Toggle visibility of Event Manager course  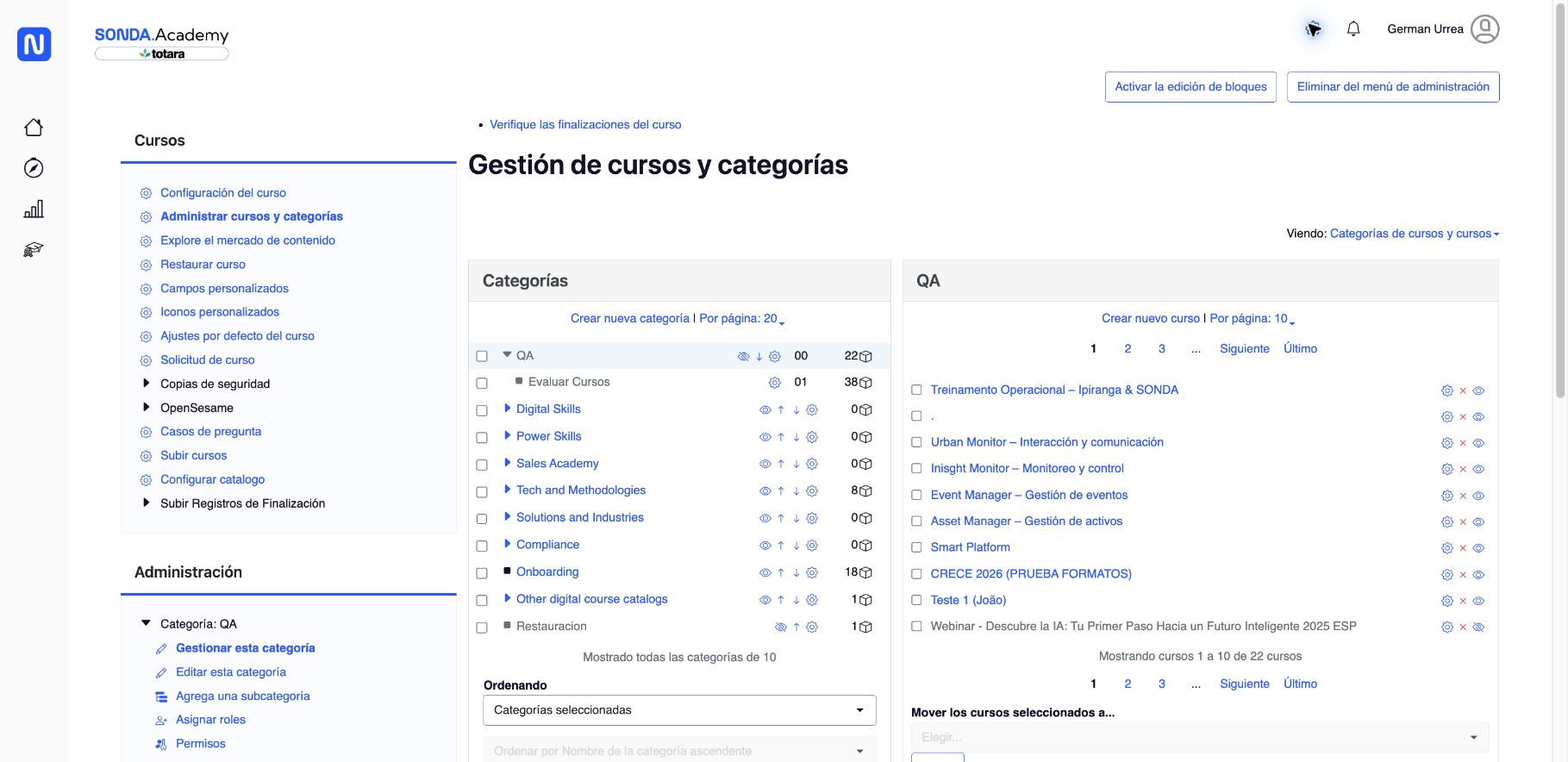coord(1478,496)
